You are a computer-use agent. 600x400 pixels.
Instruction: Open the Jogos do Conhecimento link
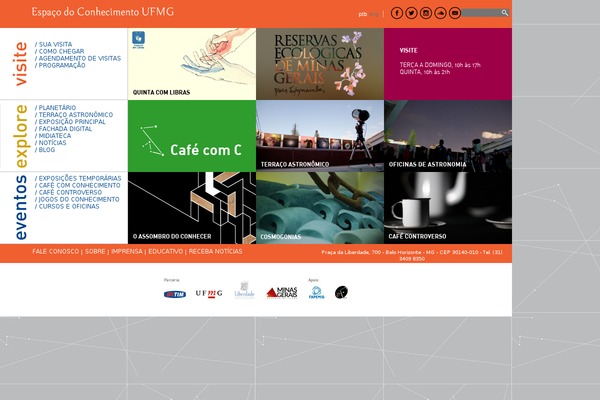coord(77,199)
